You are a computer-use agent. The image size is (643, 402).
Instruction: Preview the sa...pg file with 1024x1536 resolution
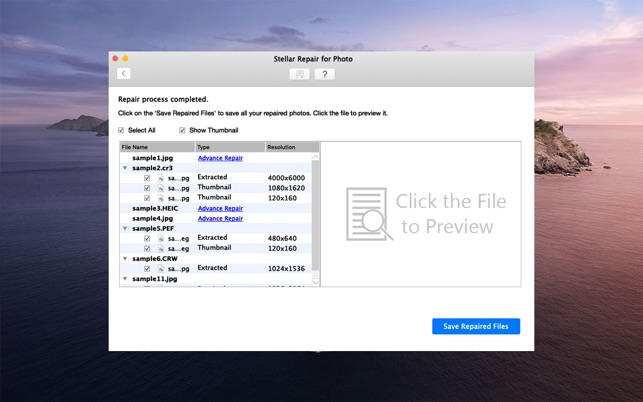click(178, 269)
